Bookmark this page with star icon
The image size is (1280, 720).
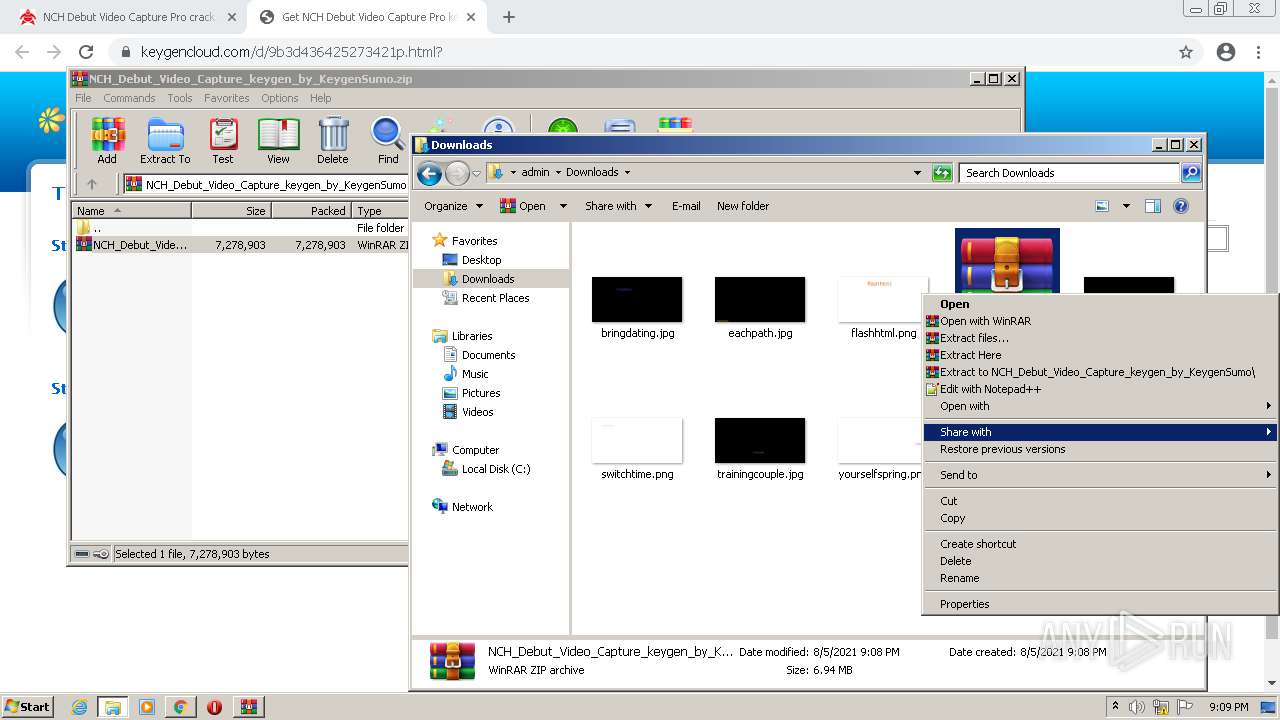pos(1186,52)
